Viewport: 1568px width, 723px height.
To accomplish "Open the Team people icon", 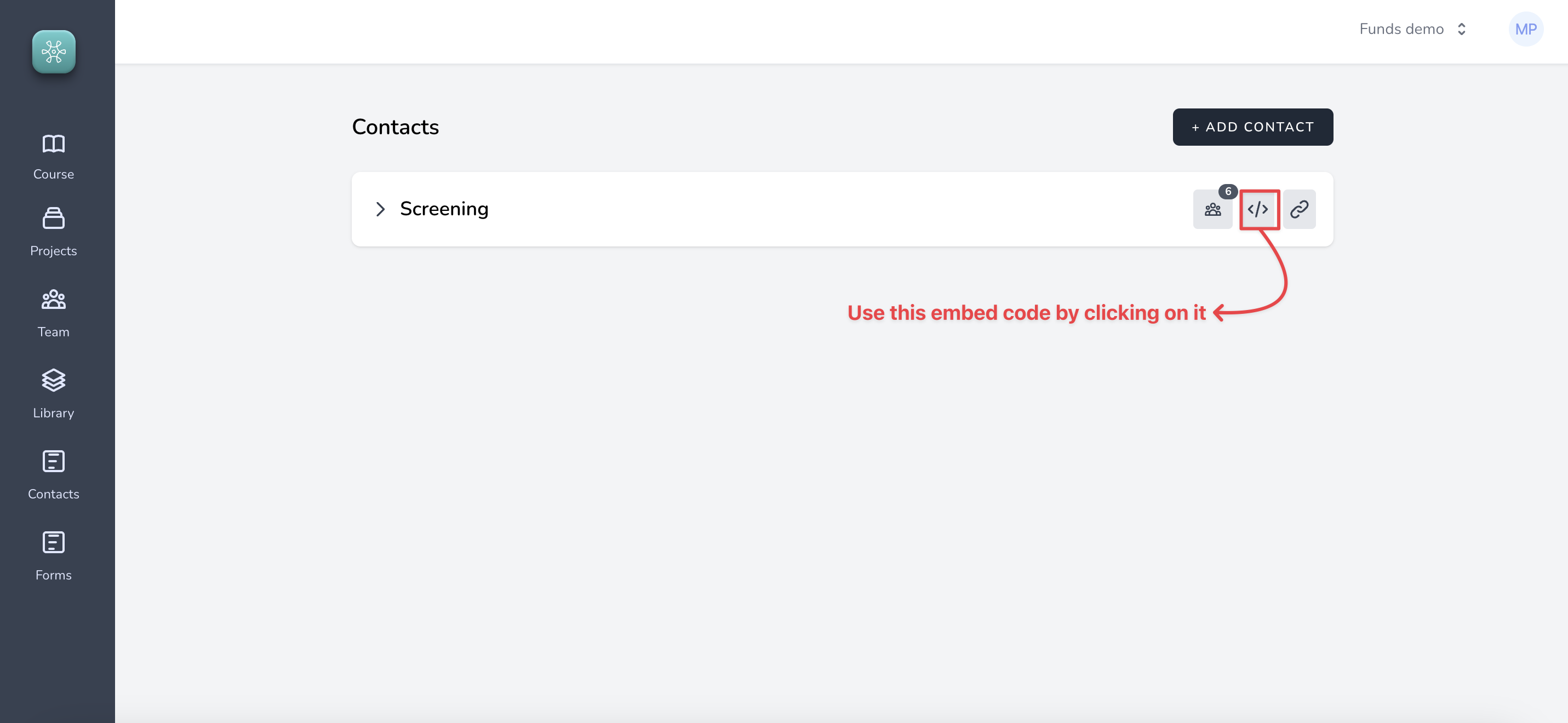I will 54,300.
